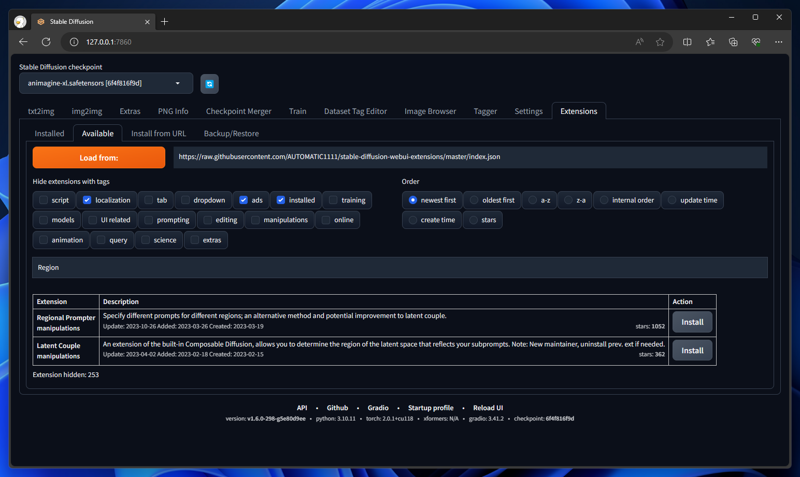This screenshot has height=477, width=800.
Task: Open the PNG Info tab
Action: tap(173, 111)
